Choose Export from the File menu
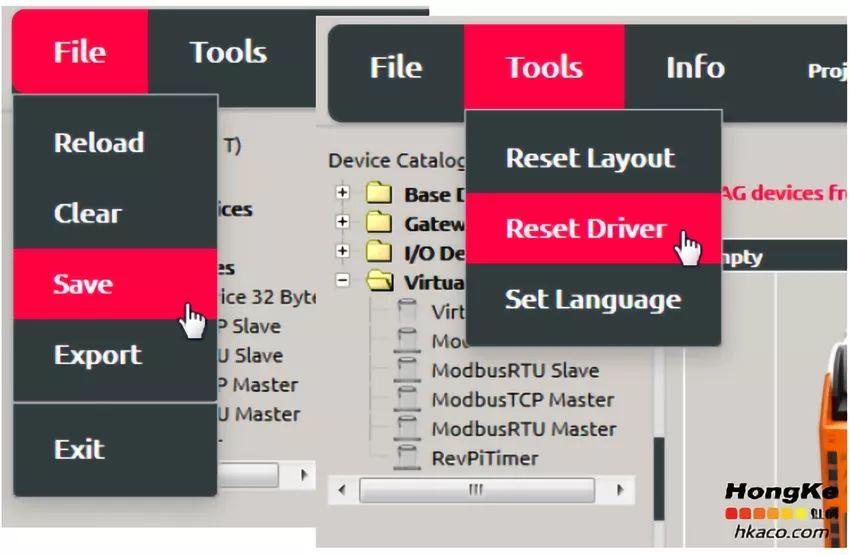 click(x=115, y=355)
